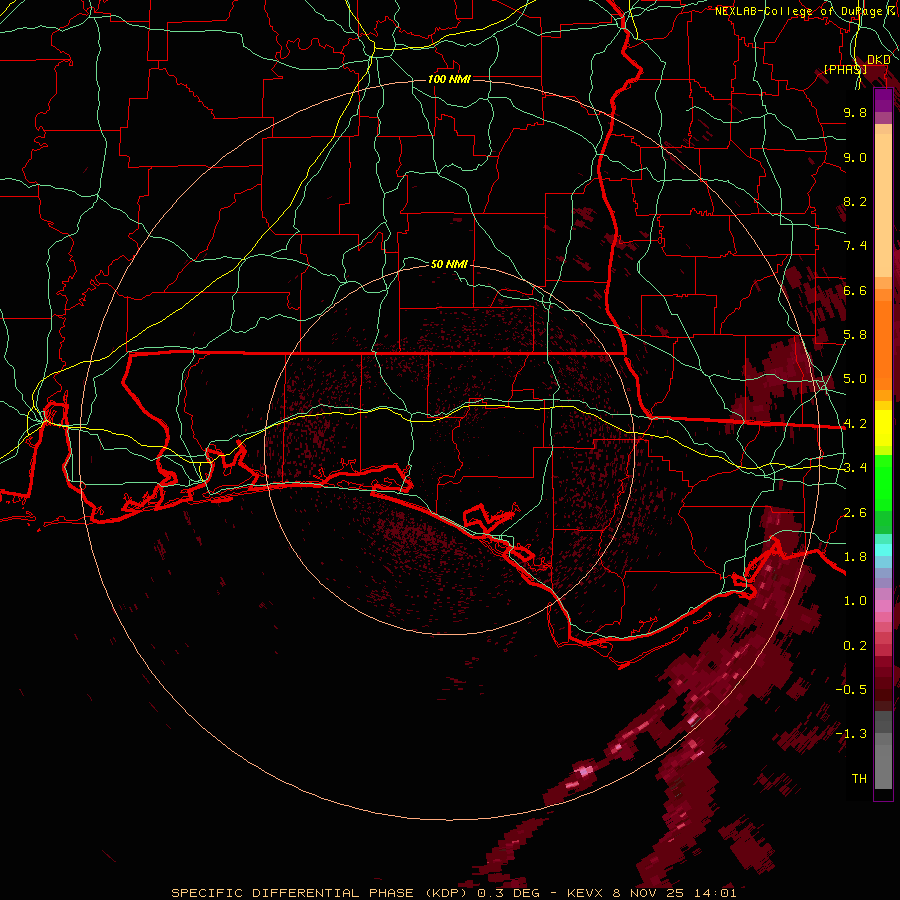Click the 5.0 scale value
Screen dimensions: 900x900
point(855,379)
